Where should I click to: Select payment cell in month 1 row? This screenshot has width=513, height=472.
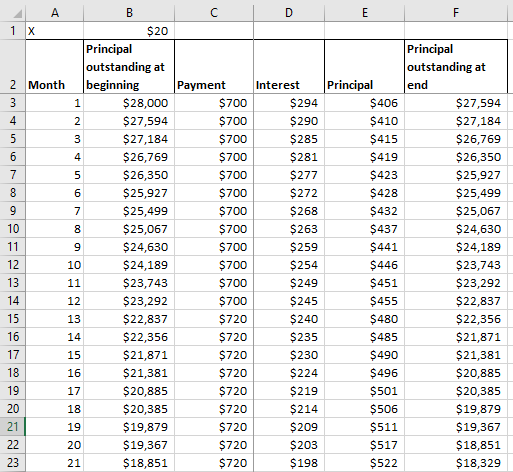pos(214,103)
